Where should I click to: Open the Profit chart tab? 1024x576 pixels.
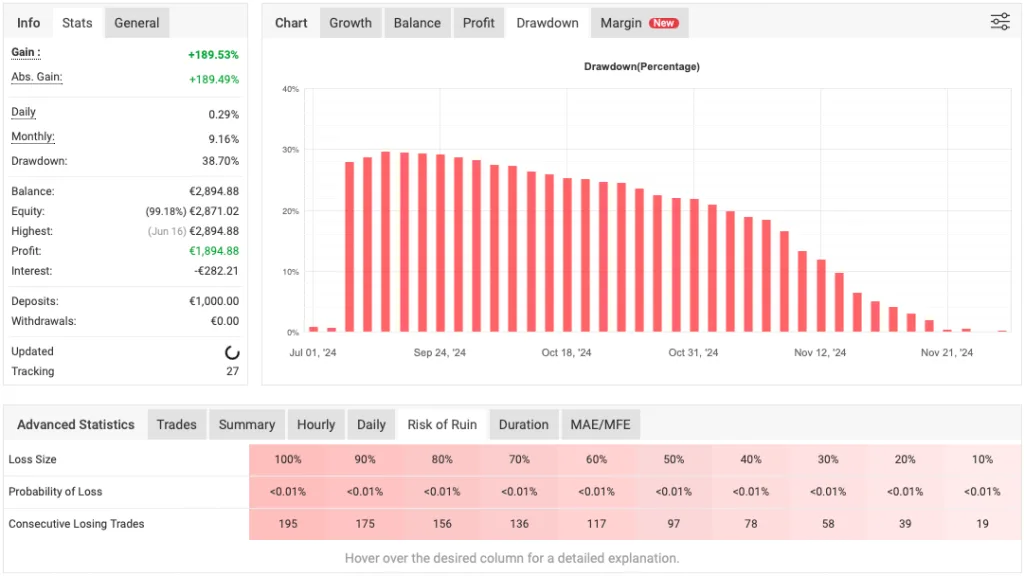(478, 22)
